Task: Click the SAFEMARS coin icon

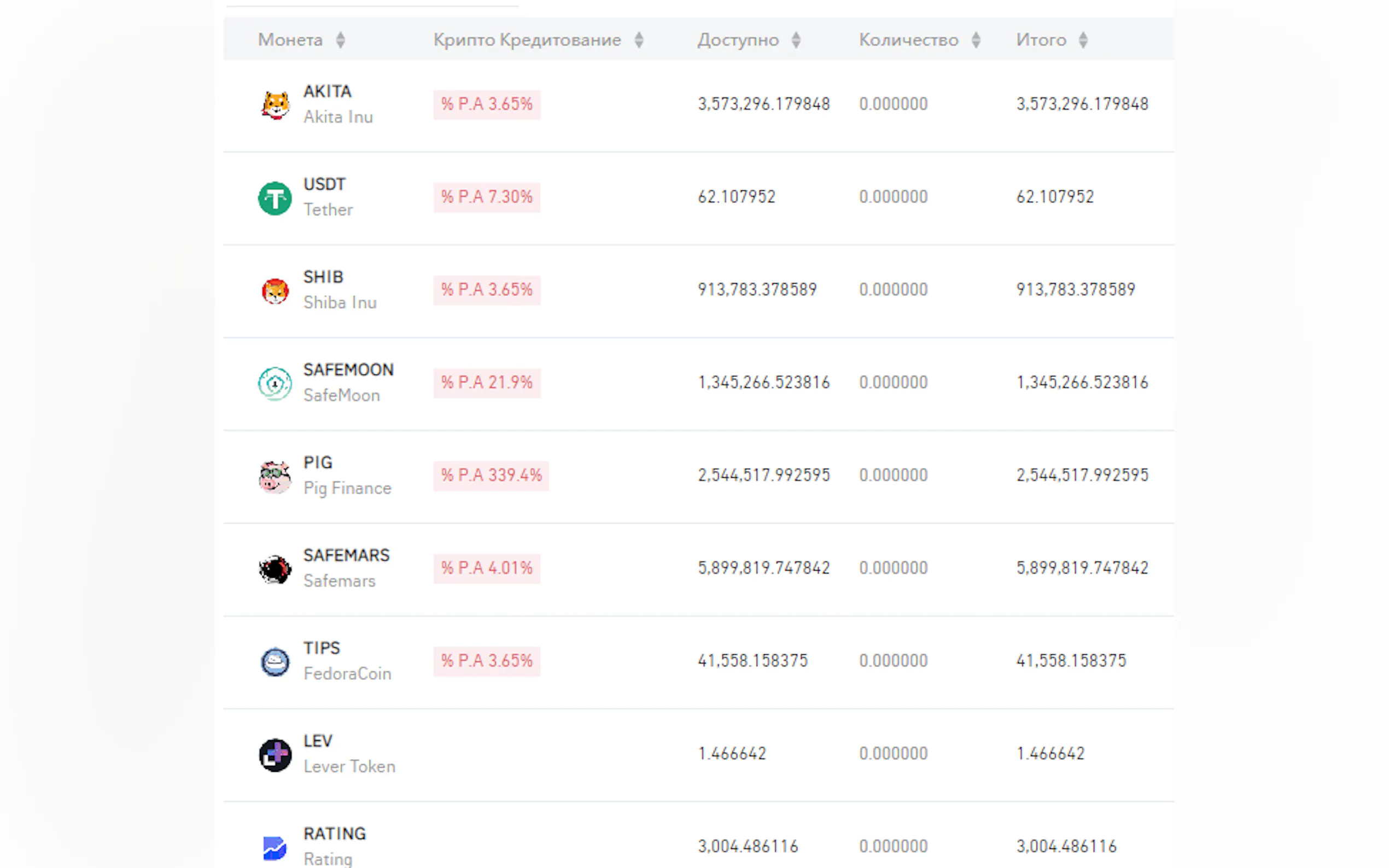Action: pyautogui.click(x=275, y=569)
